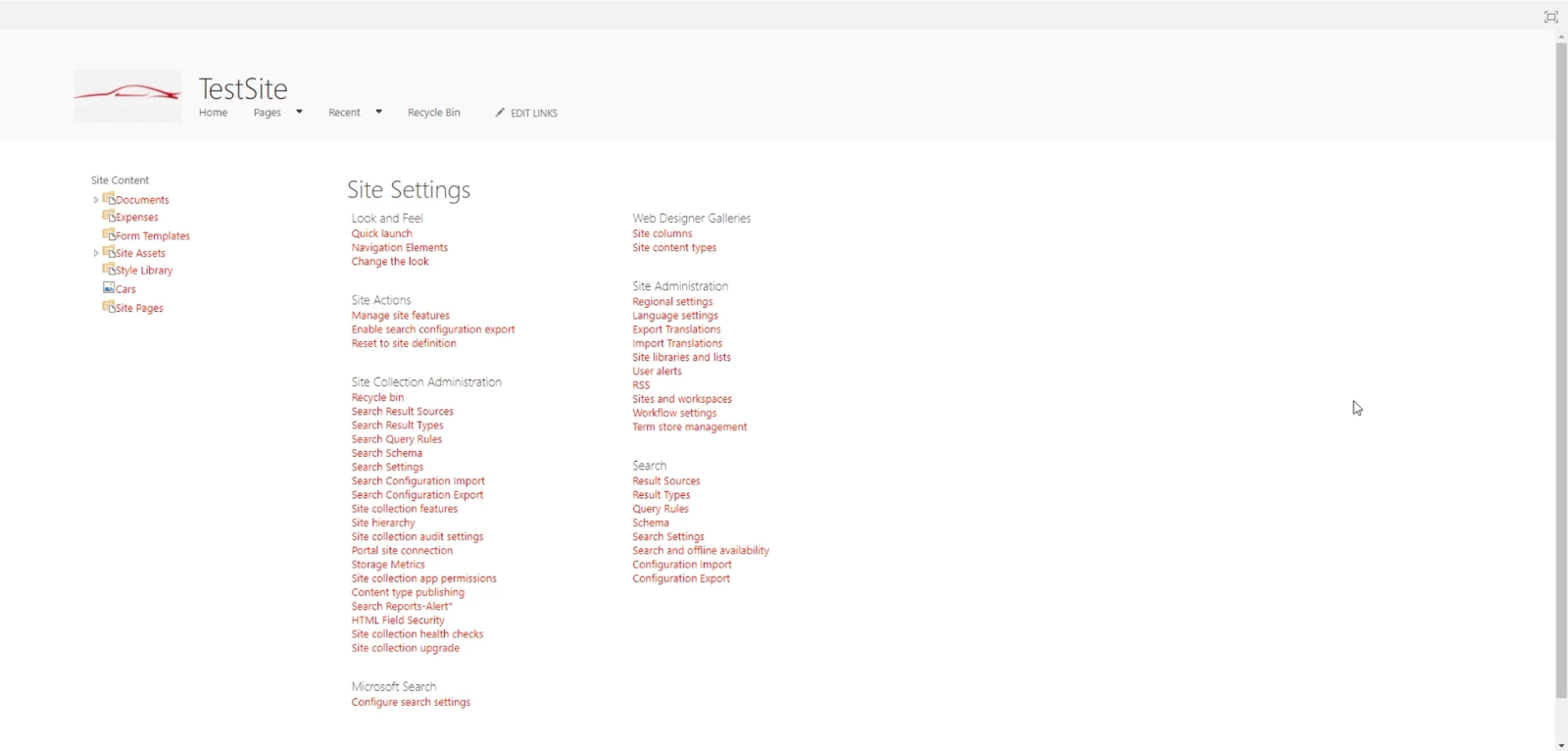
Task: Click the TestSite title
Action: coord(243,89)
